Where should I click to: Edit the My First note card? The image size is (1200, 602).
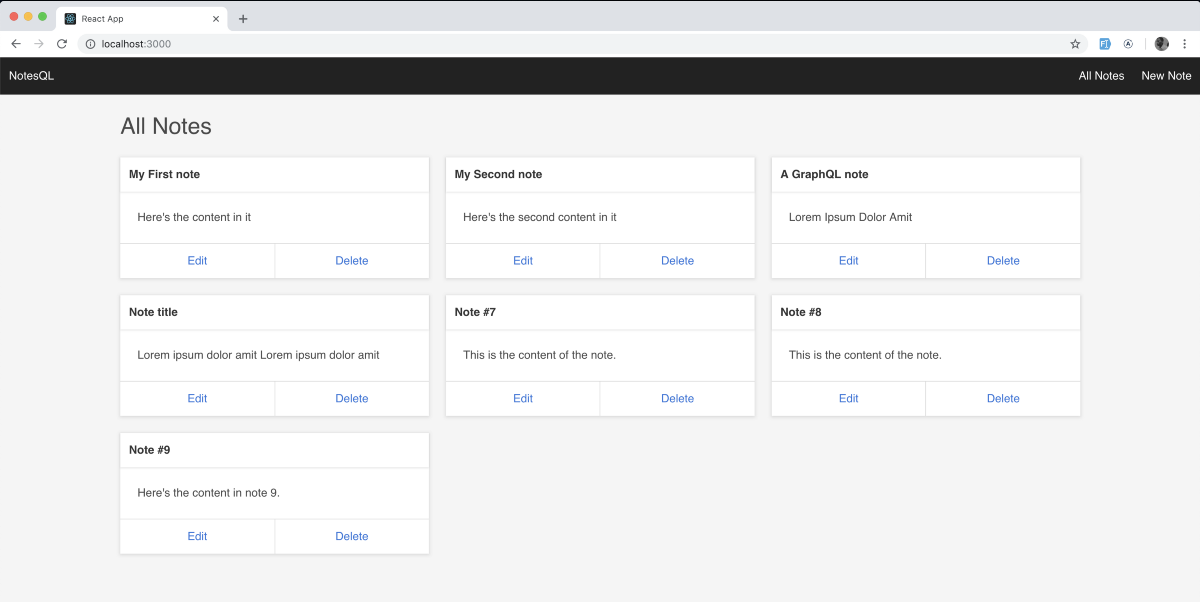point(197,261)
